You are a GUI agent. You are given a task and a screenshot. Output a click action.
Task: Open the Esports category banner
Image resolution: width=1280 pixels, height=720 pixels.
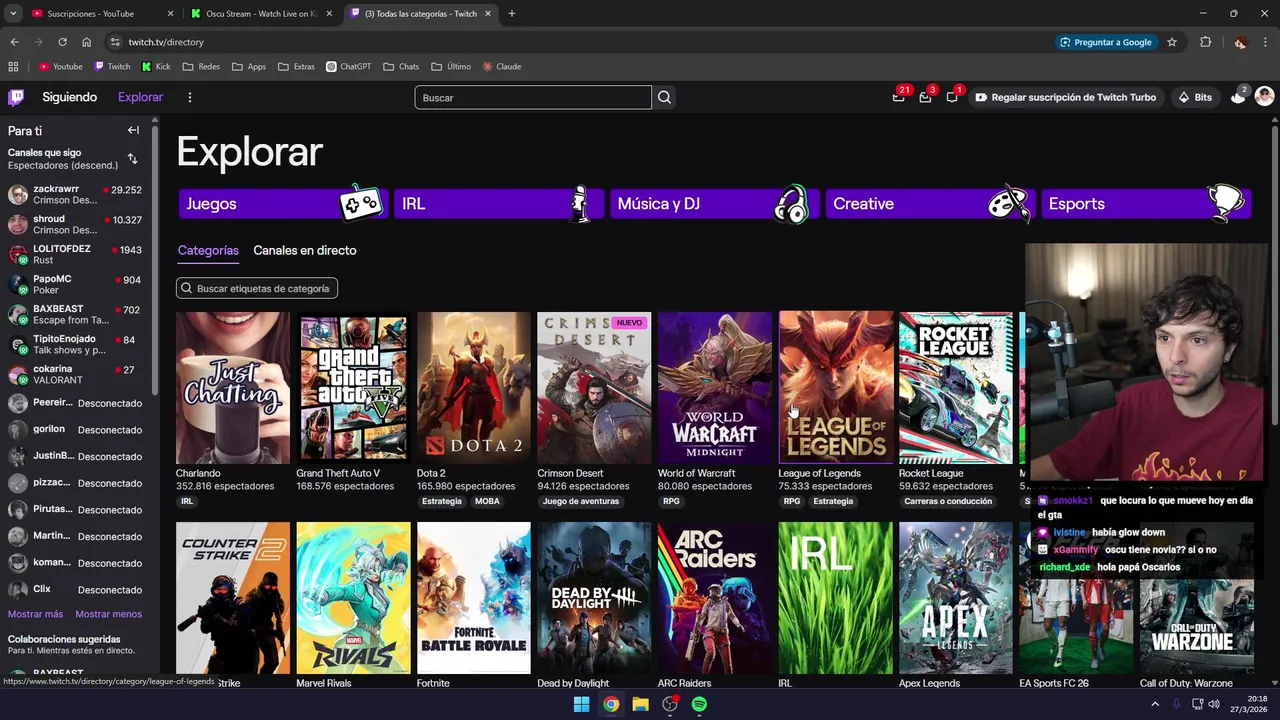click(1145, 203)
